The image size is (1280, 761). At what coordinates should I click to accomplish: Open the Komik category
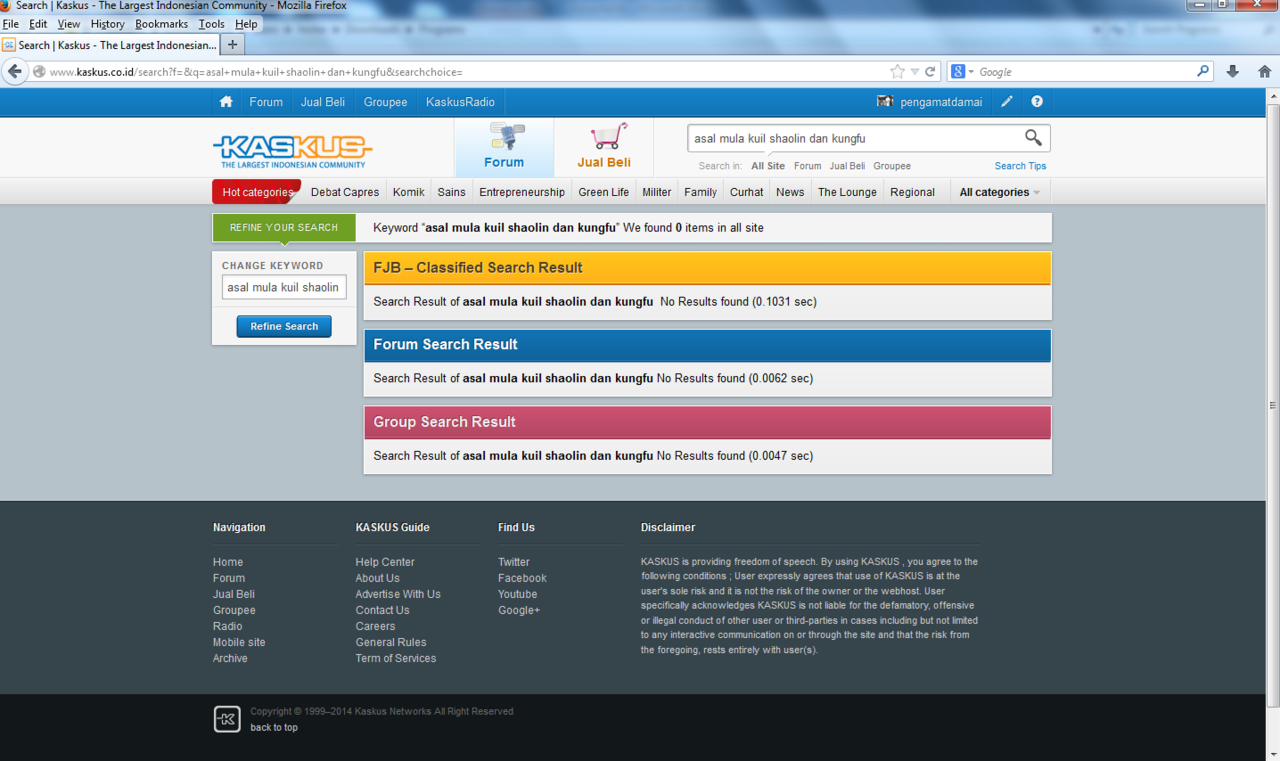coord(408,192)
